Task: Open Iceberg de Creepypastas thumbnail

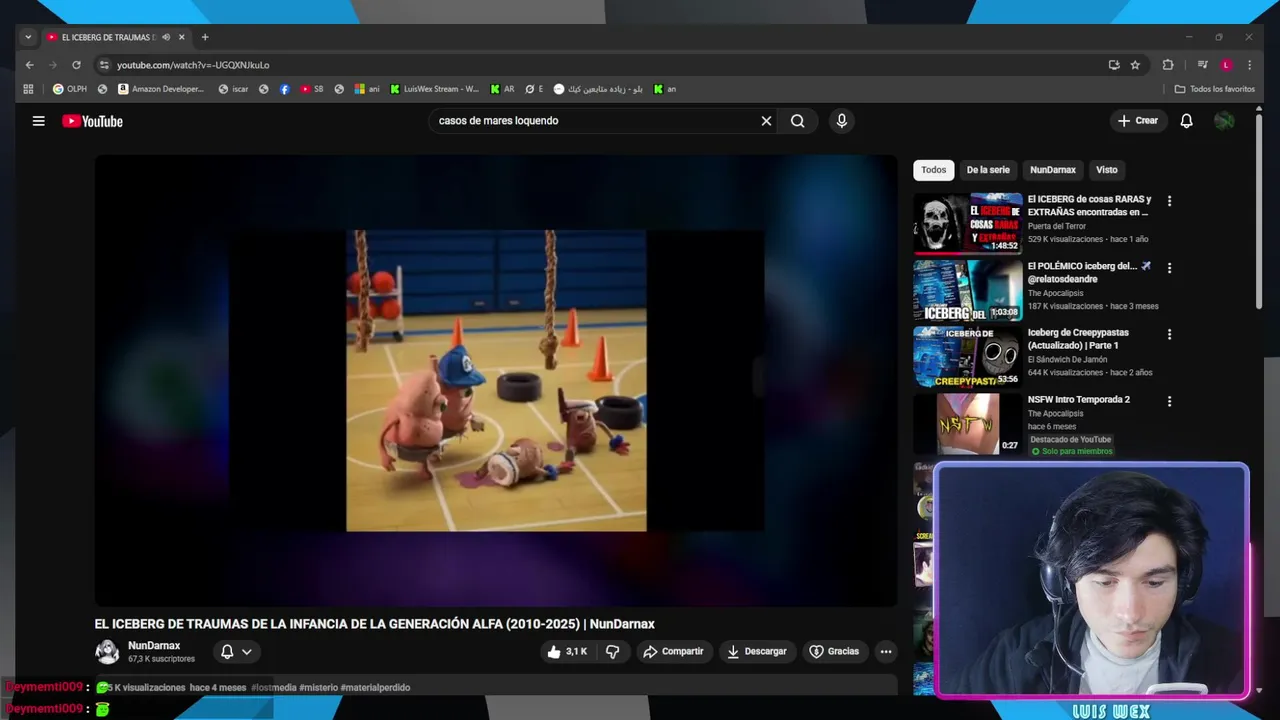Action: 968,357
